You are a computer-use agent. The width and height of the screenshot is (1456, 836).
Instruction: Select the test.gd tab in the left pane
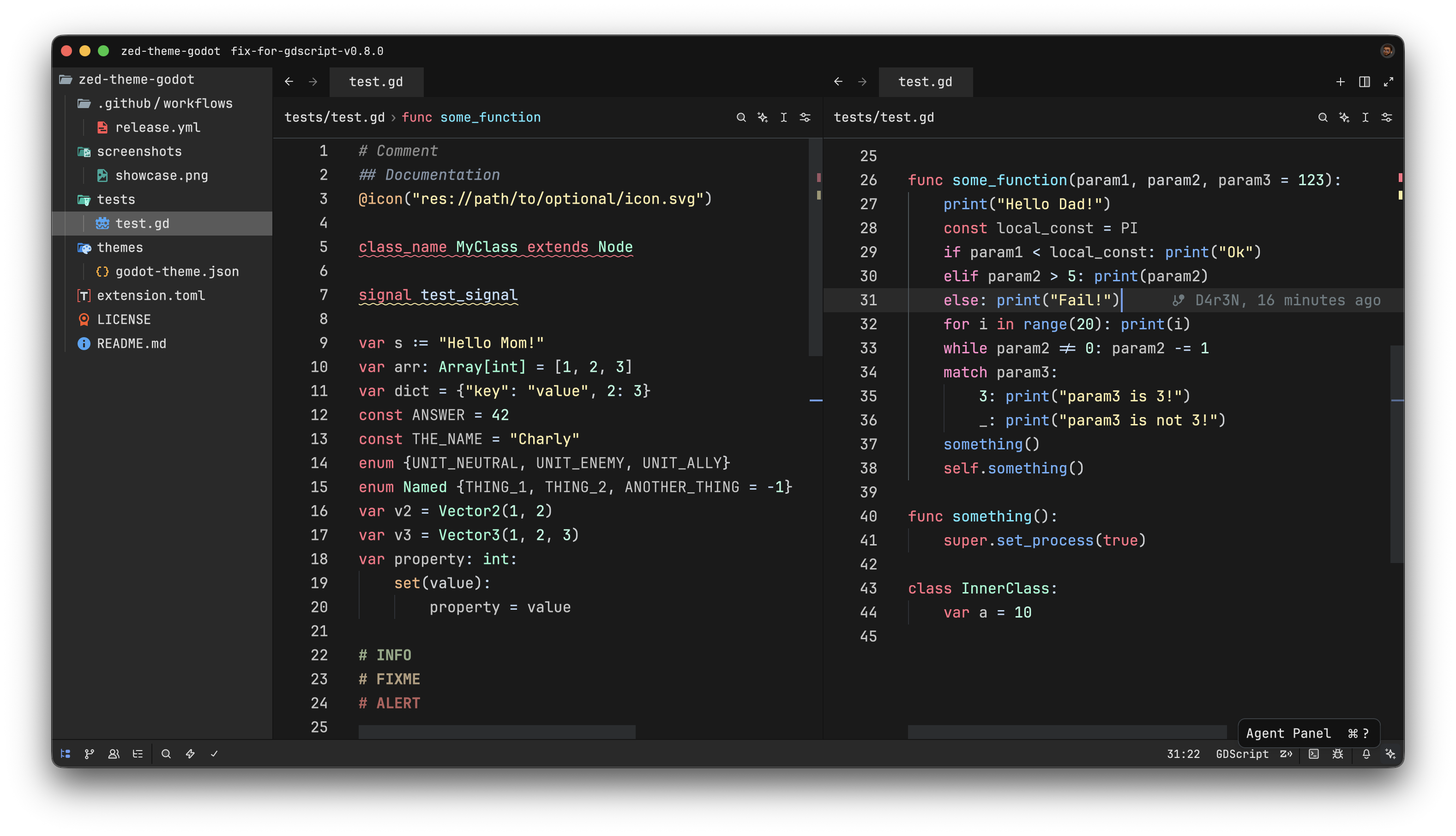tap(376, 82)
